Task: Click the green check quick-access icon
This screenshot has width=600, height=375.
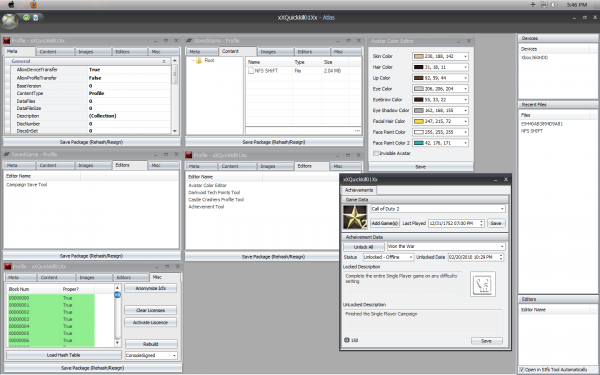Action: tap(26, 17)
